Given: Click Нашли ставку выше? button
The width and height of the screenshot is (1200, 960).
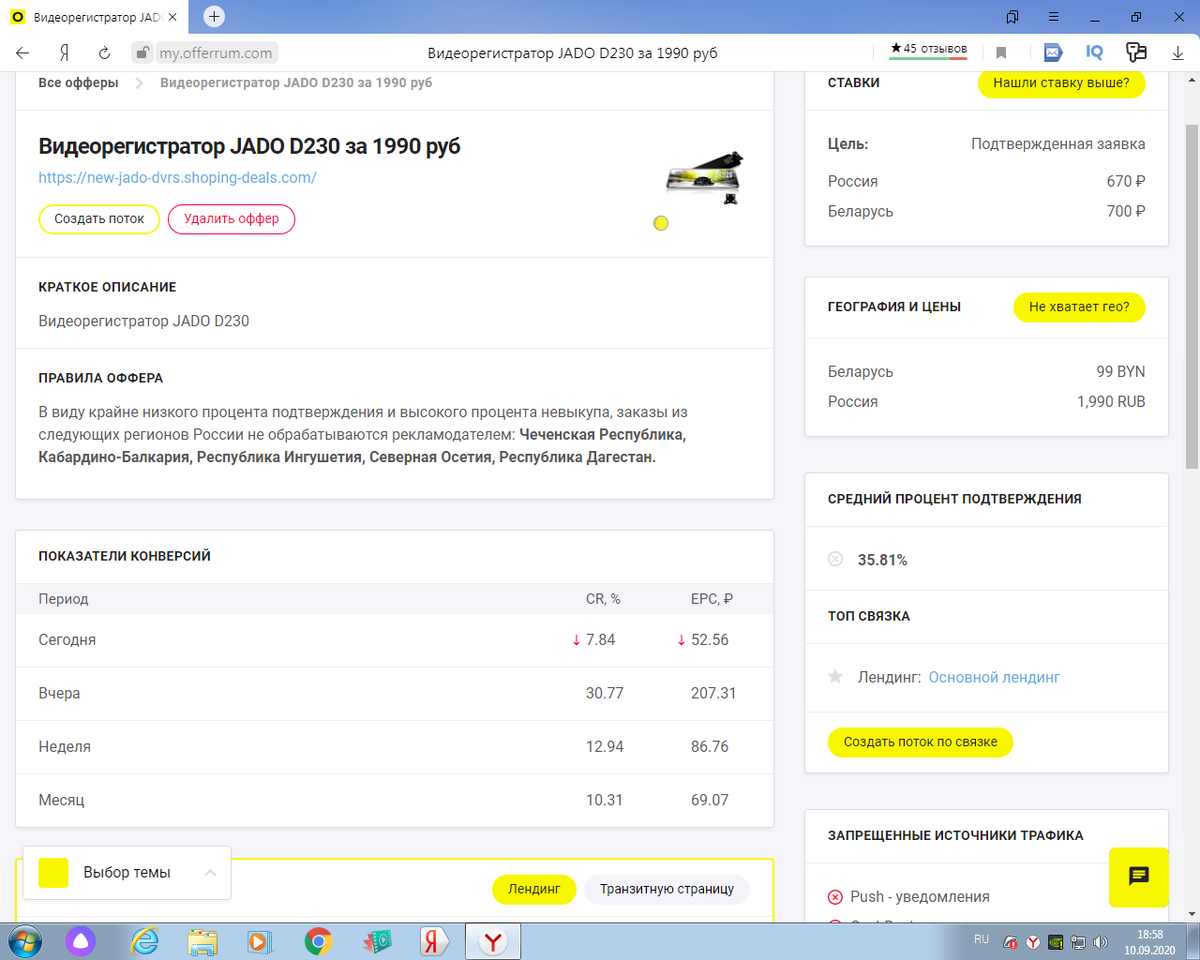Looking at the screenshot, I should point(1061,83).
